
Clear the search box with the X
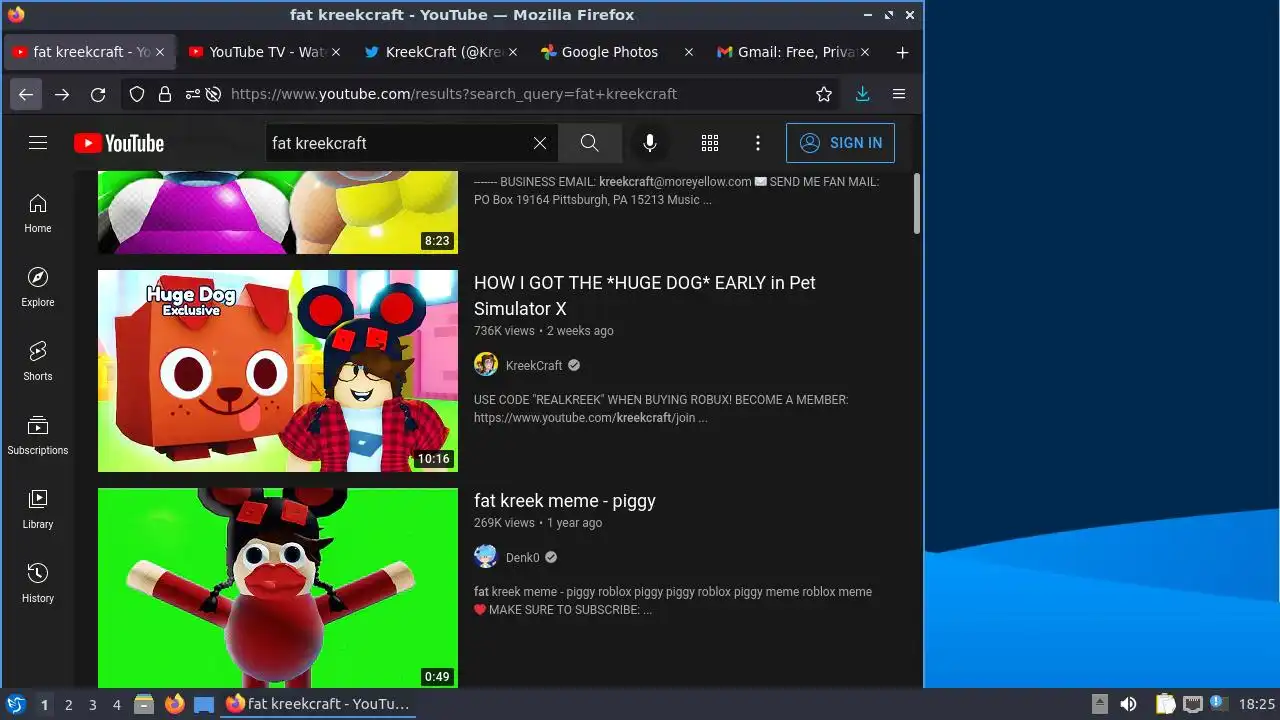(540, 143)
